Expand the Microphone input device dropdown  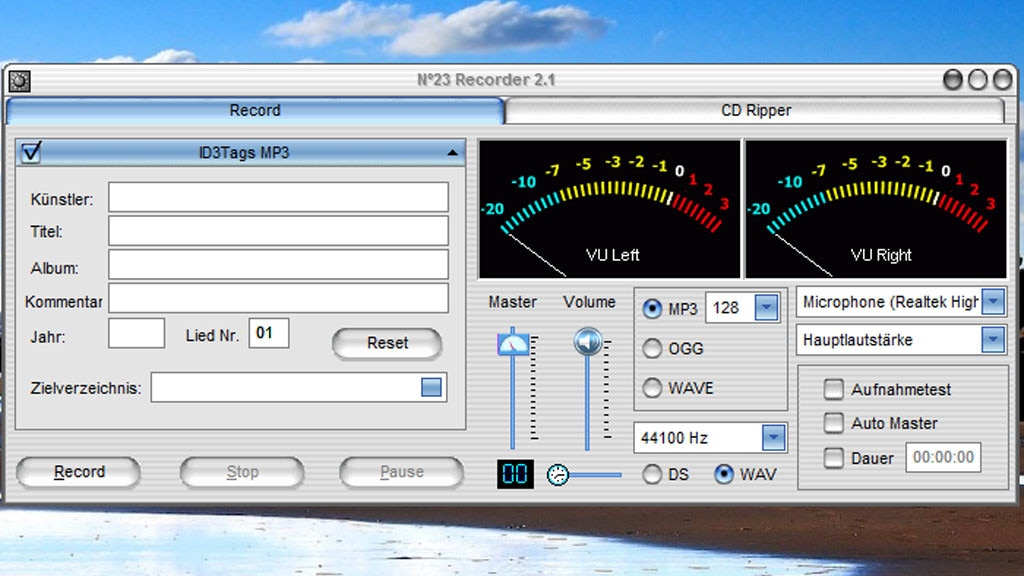tap(992, 302)
